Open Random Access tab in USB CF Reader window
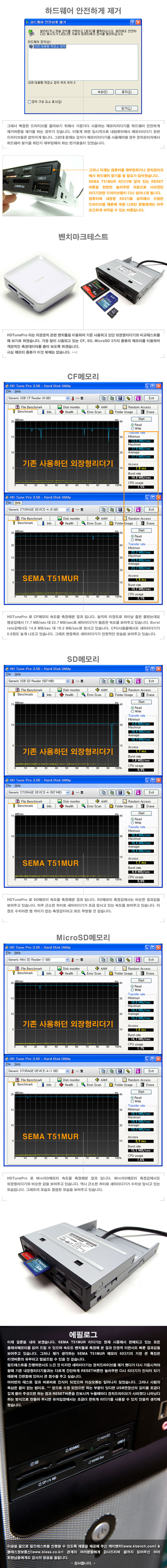 point(137,407)
